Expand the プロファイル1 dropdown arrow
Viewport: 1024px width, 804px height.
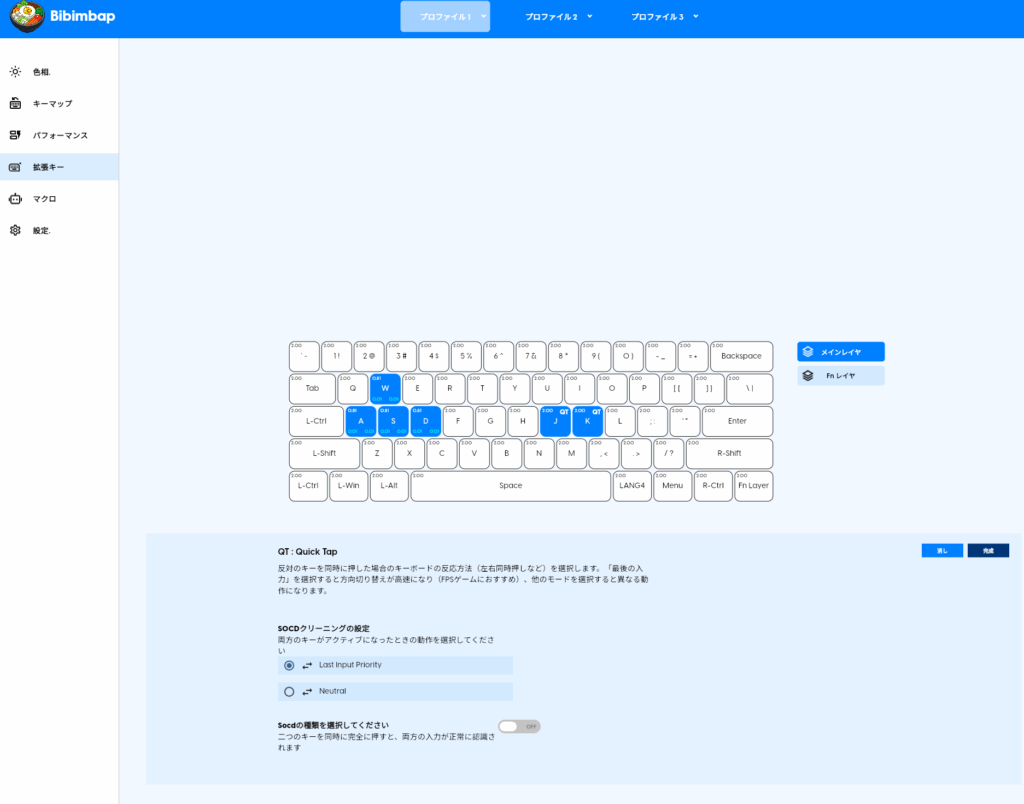[x=484, y=17]
